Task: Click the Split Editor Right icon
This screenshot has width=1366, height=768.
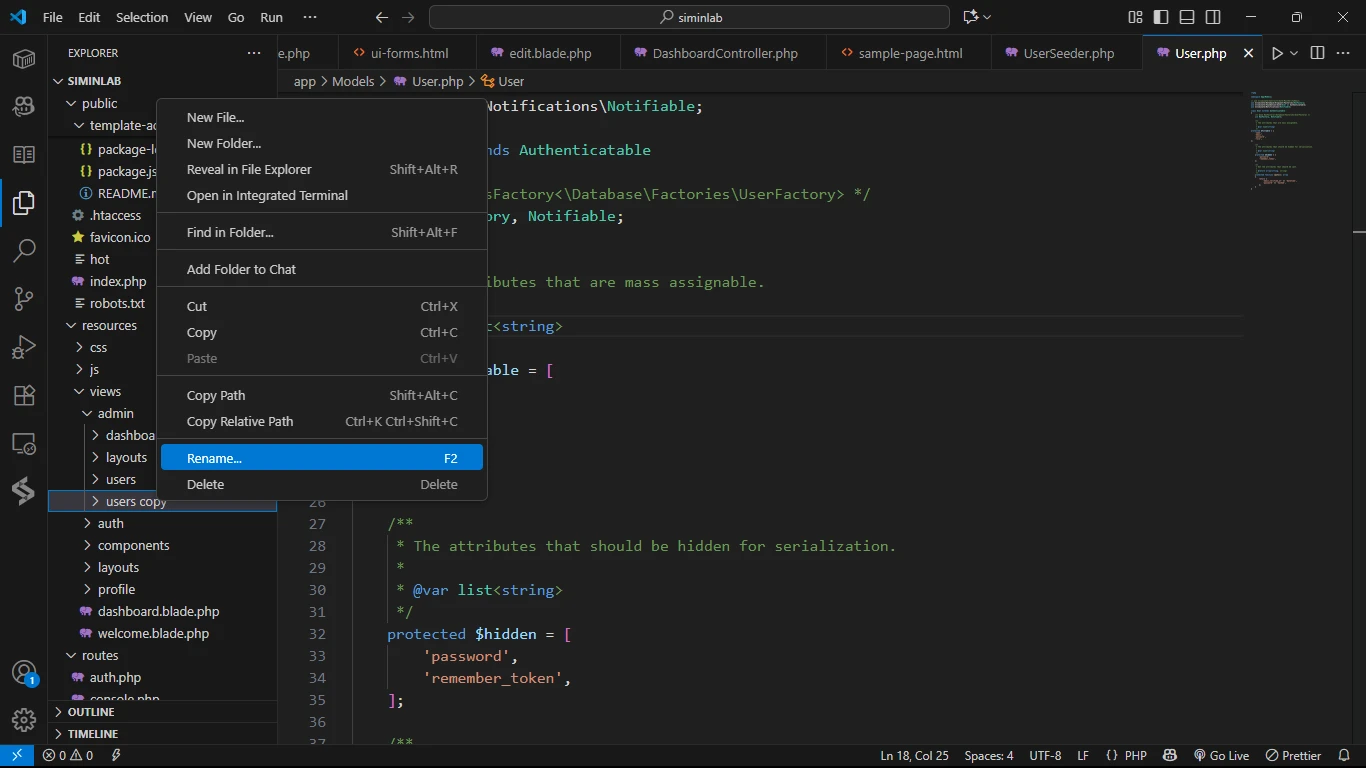Action: pos(1317,53)
